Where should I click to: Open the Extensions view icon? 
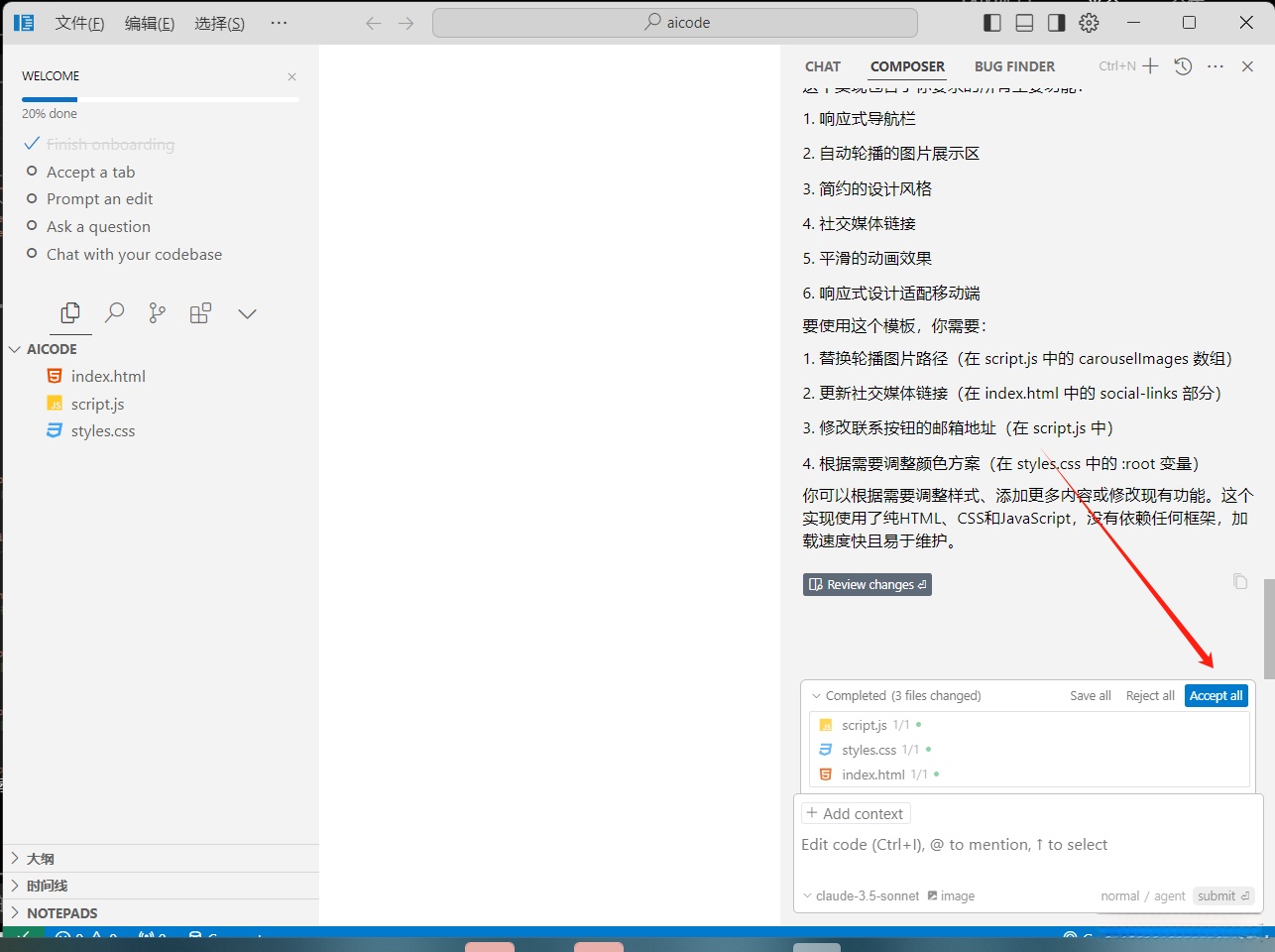coord(200,313)
